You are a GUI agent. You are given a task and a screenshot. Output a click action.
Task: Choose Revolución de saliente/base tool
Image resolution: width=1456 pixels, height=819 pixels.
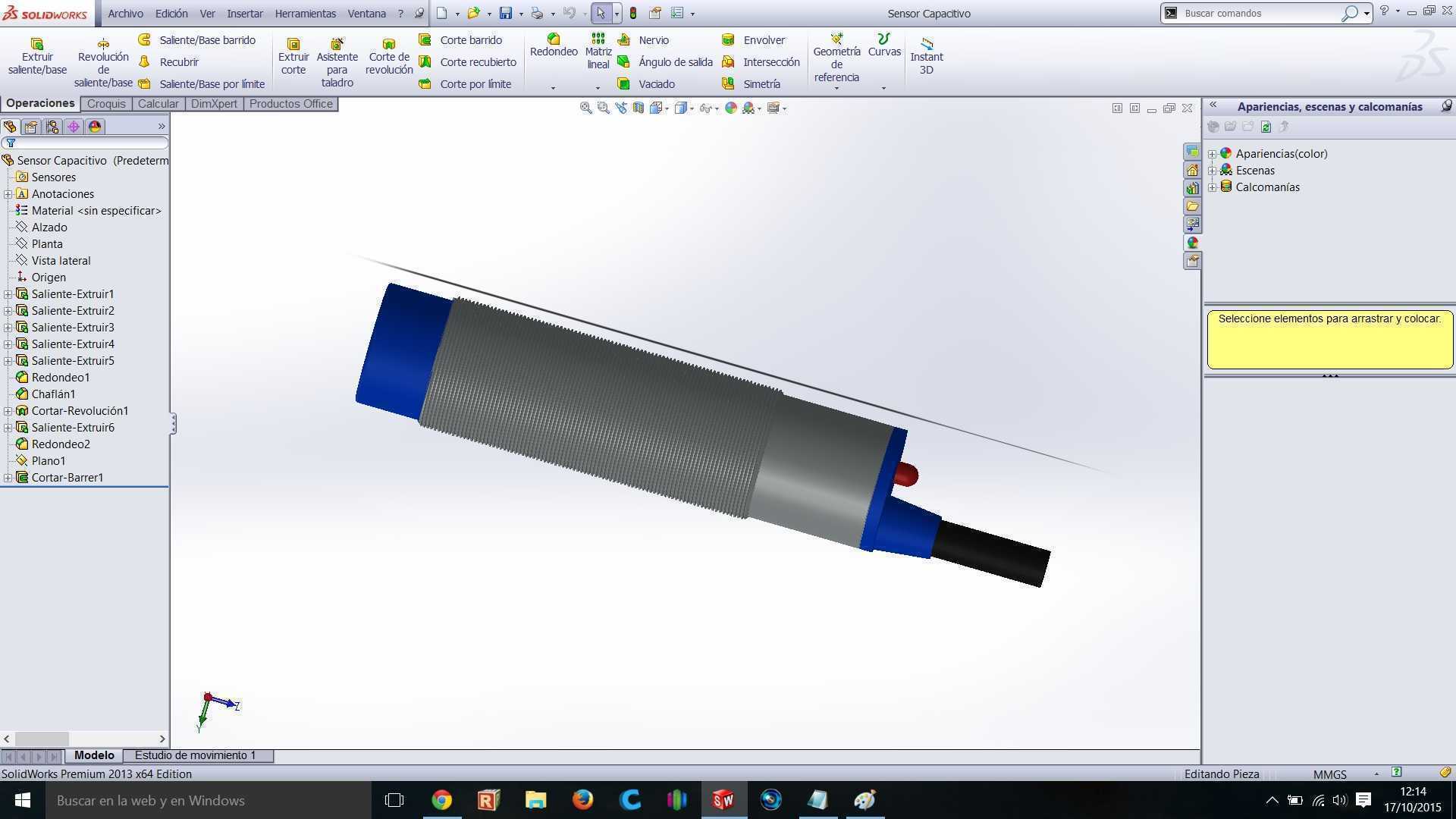(x=103, y=62)
